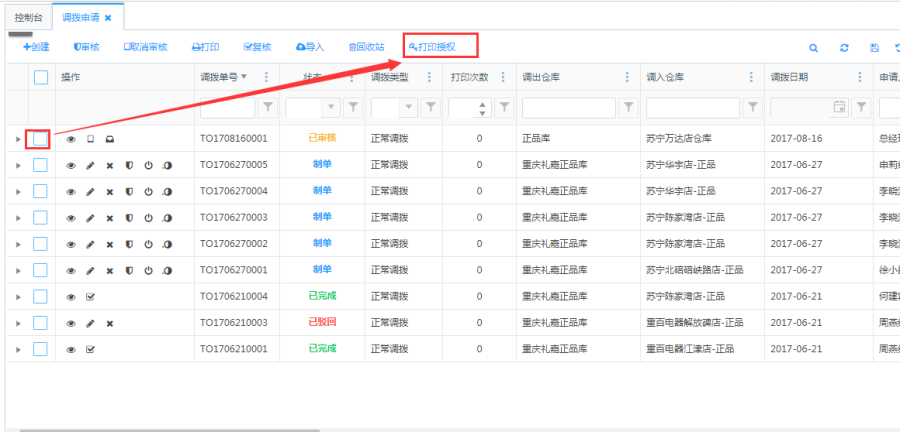Click the search magnifier icon in top-right toolbar
The width and height of the screenshot is (900, 432).
(x=814, y=47)
